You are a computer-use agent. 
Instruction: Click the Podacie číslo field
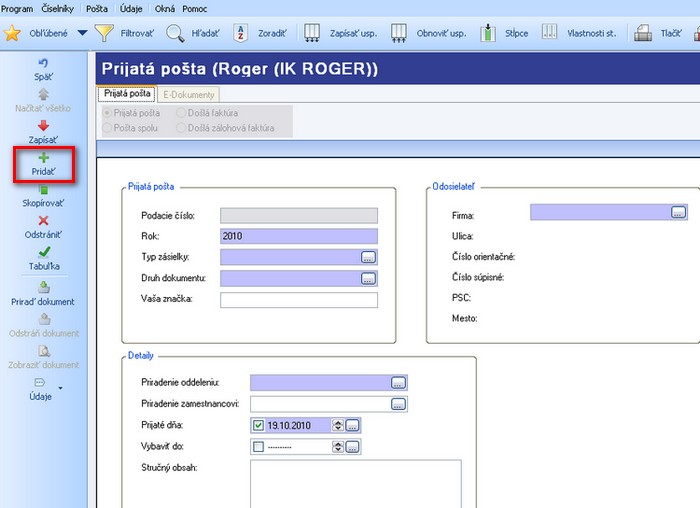point(299,216)
